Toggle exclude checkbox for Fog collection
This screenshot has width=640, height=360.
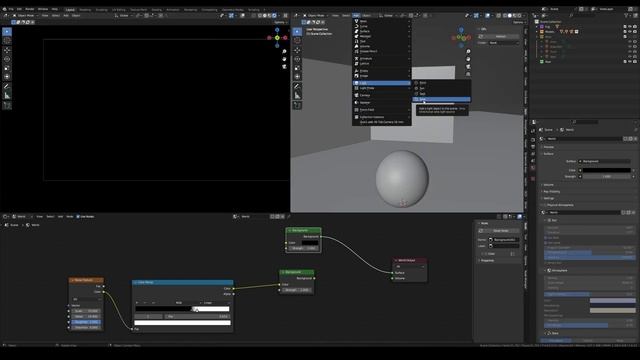625,27
